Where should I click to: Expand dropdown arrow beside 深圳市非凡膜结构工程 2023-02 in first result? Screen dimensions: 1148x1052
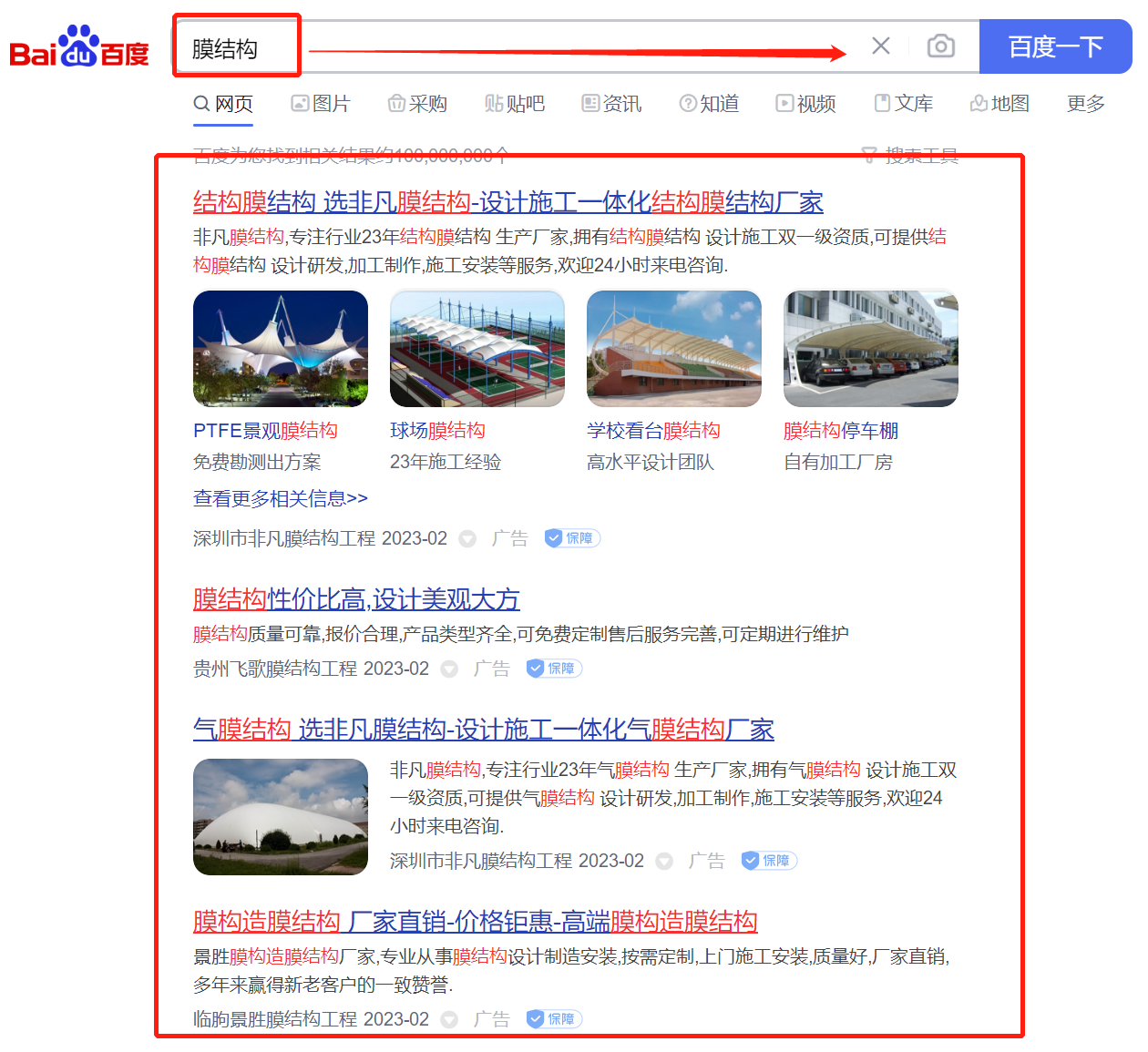coord(467,538)
